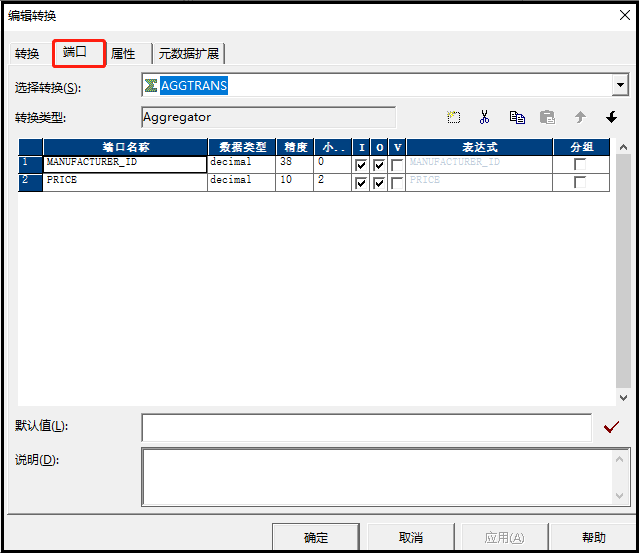Image resolution: width=639 pixels, height=553 pixels.
Task: Click the 默认值 input field
Action: [x=366, y=427]
